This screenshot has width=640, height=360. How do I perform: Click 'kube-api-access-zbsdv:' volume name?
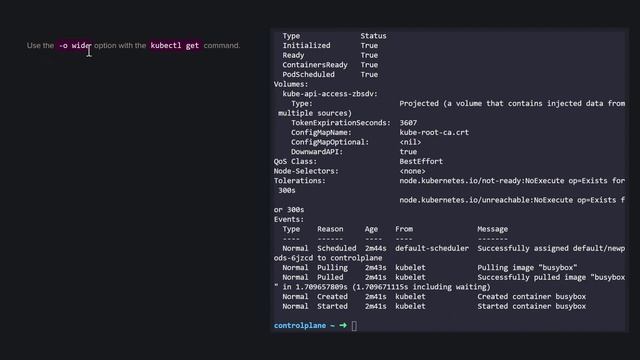[x=330, y=94]
